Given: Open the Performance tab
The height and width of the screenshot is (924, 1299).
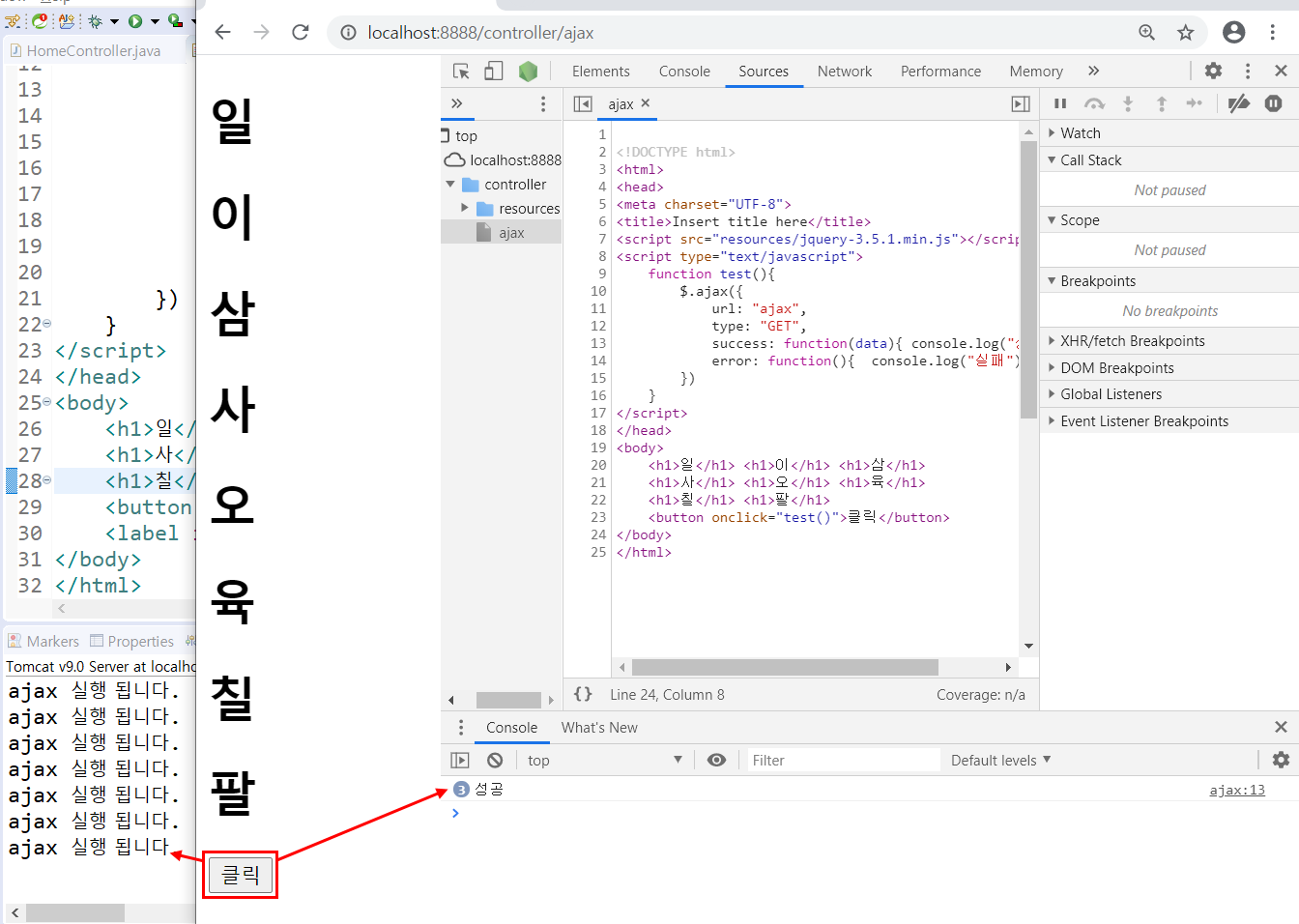Looking at the screenshot, I should coord(940,72).
